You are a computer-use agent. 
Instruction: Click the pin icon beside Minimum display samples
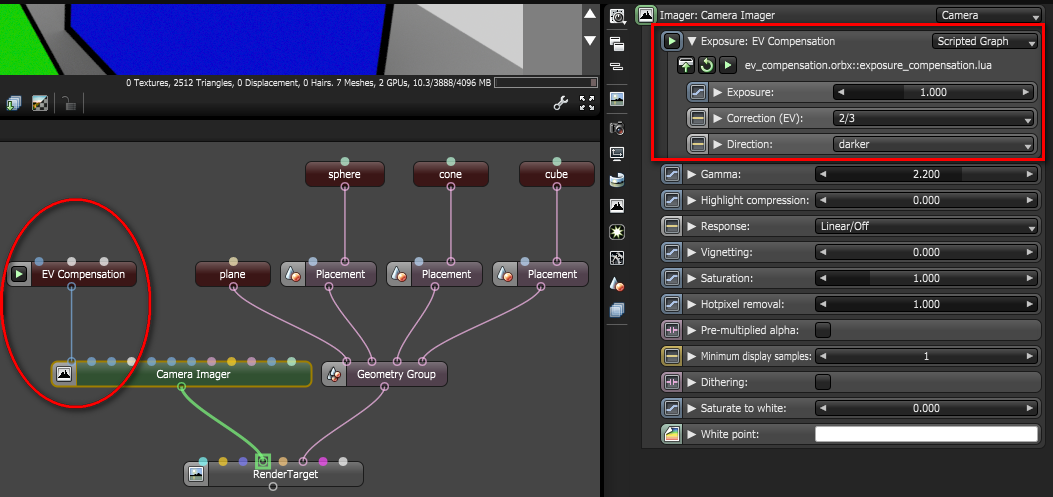point(672,356)
